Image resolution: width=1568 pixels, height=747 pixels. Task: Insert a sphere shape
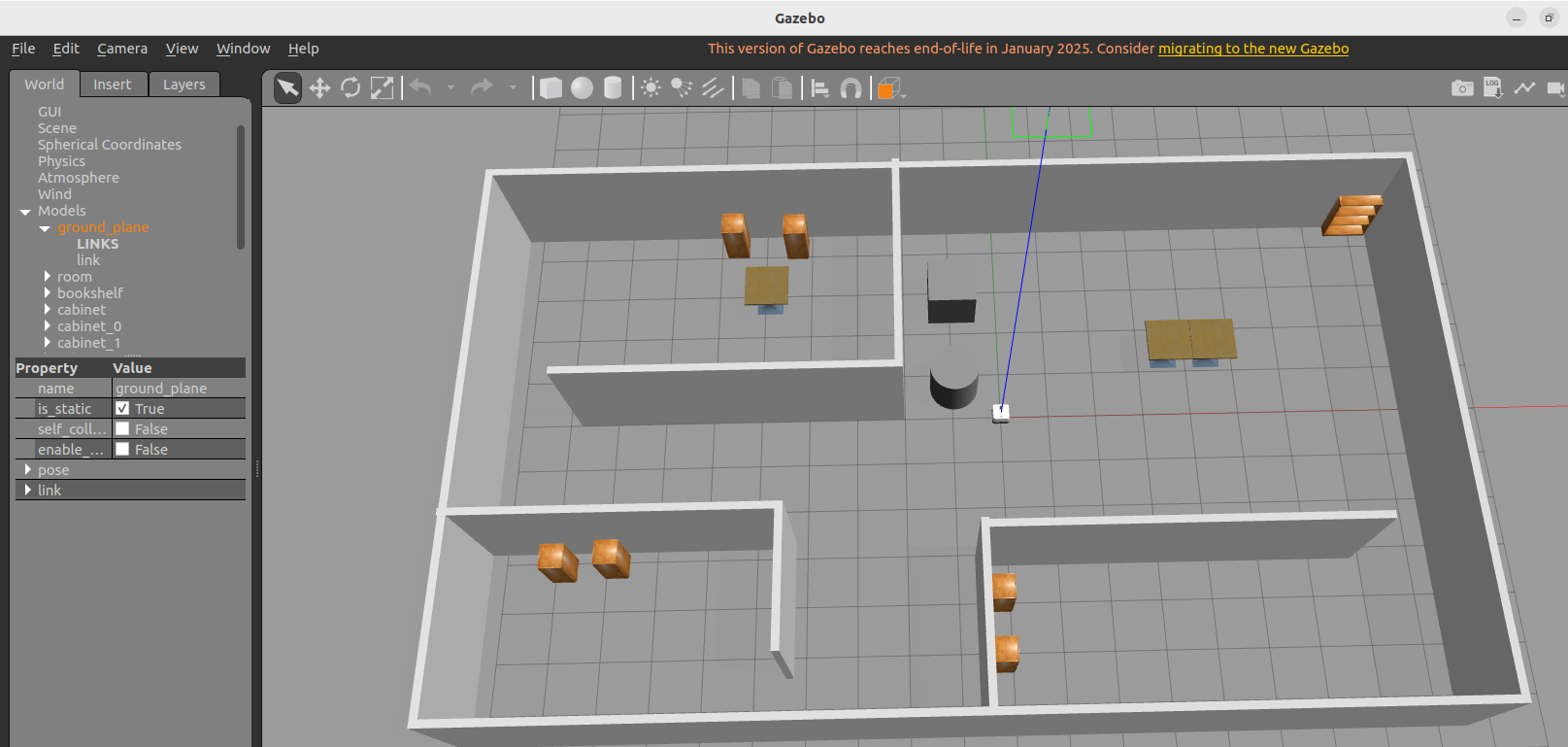[x=582, y=88]
